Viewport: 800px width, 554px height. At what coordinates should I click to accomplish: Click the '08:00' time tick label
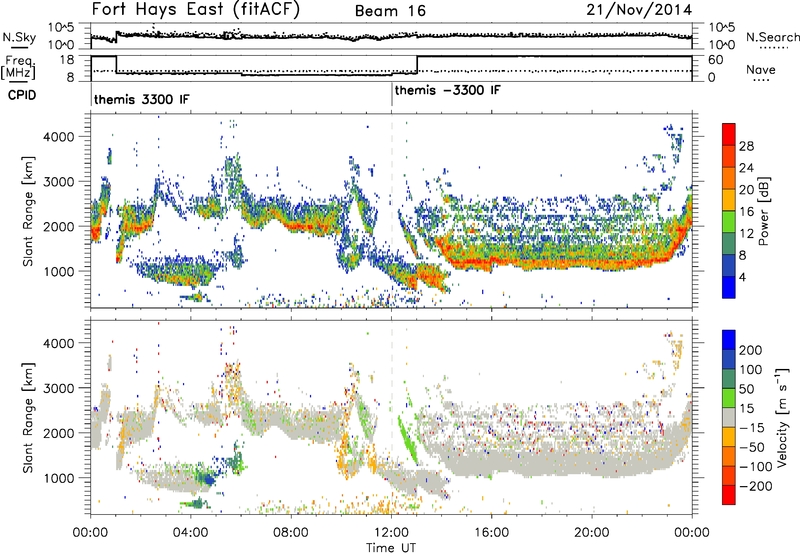click(x=291, y=533)
